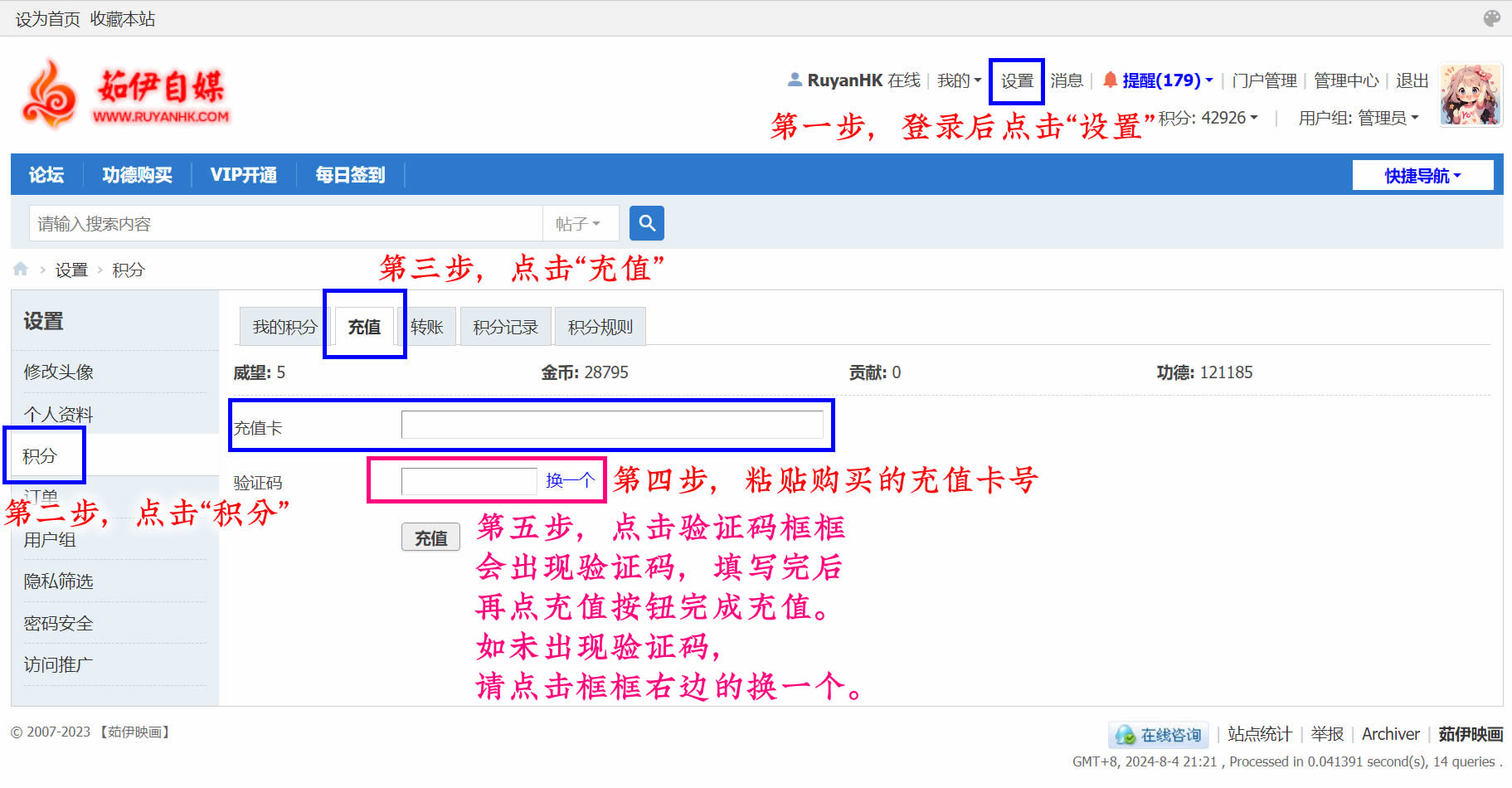
Task: Select 每日签到 in the navigation bar
Action: pos(350,175)
